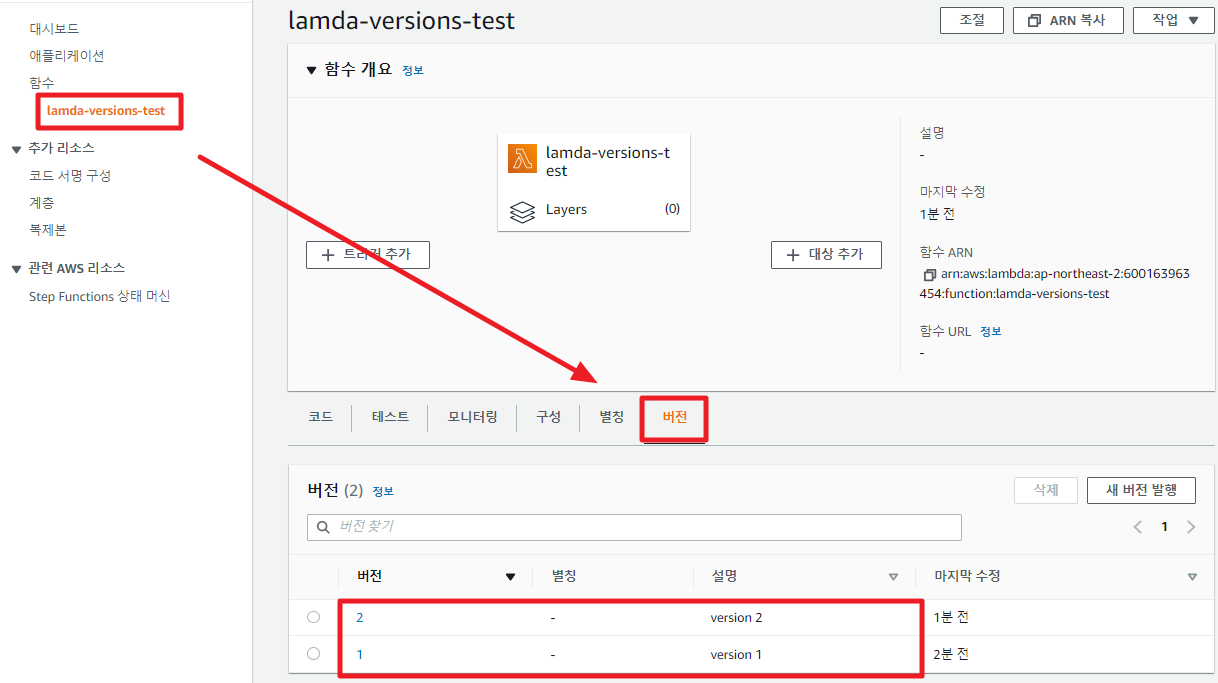Open 애플리케이션 in the sidebar
This screenshot has height=683, width=1218.
point(66,56)
